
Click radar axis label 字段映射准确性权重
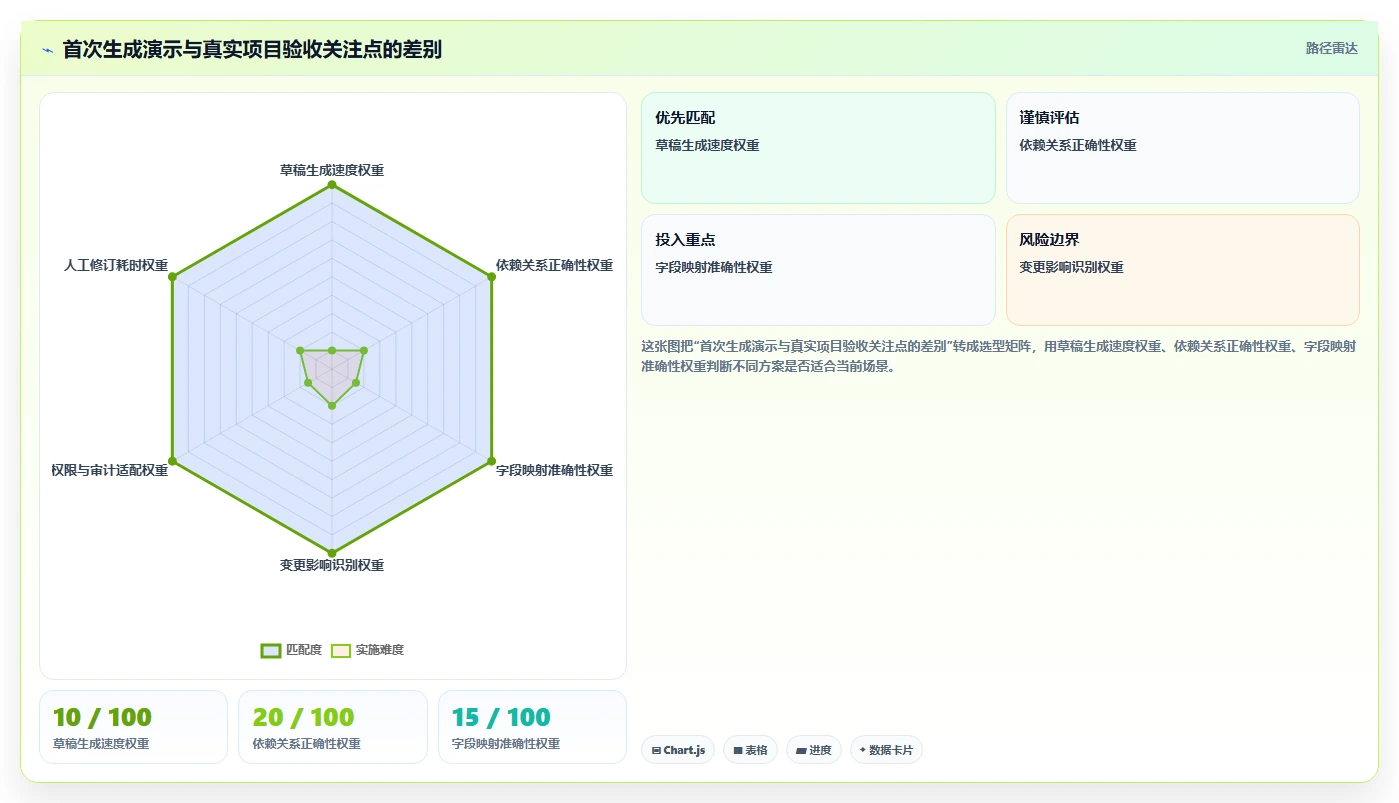554,470
